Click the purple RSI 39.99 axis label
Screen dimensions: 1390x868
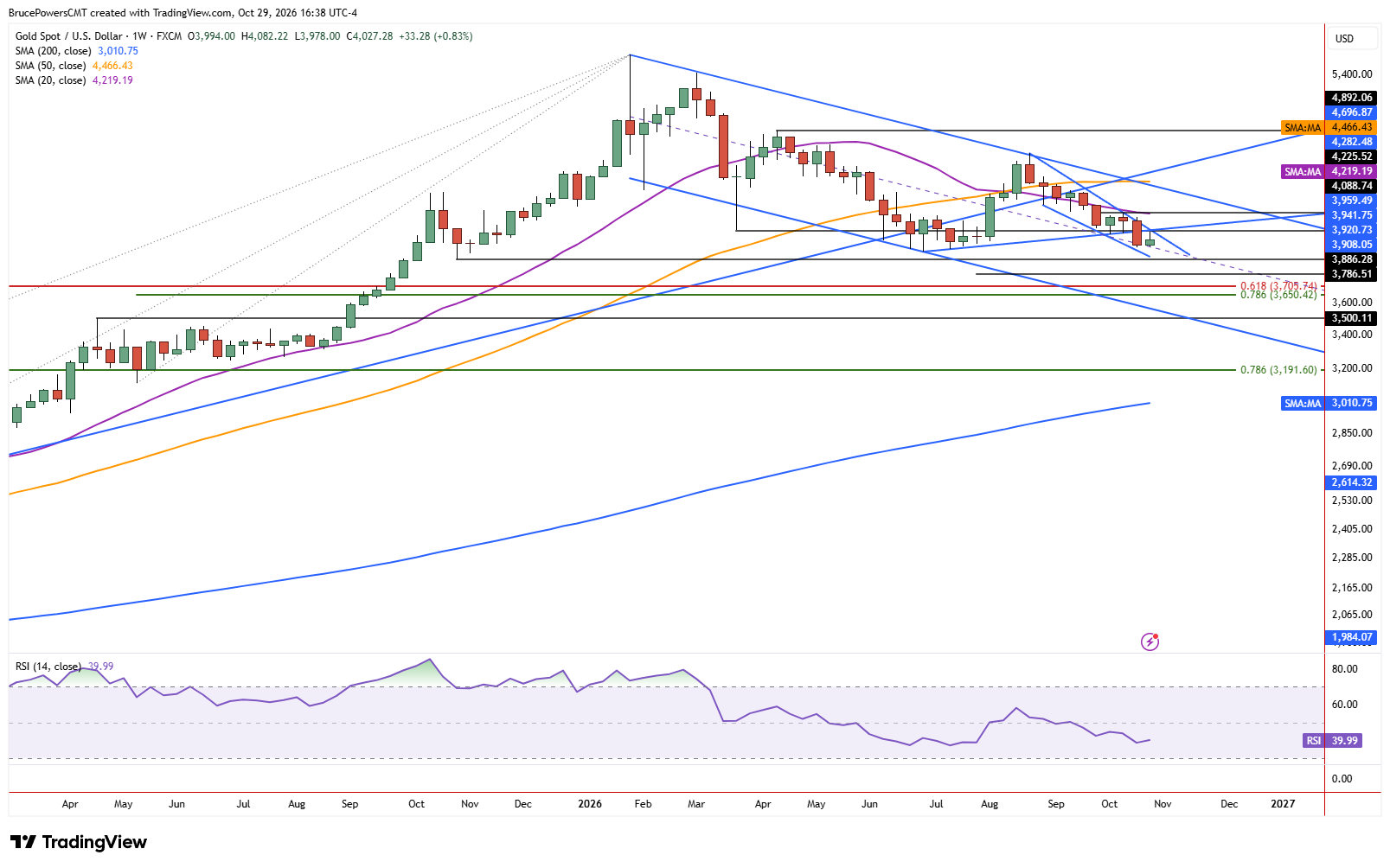pyautogui.click(x=1332, y=741)
